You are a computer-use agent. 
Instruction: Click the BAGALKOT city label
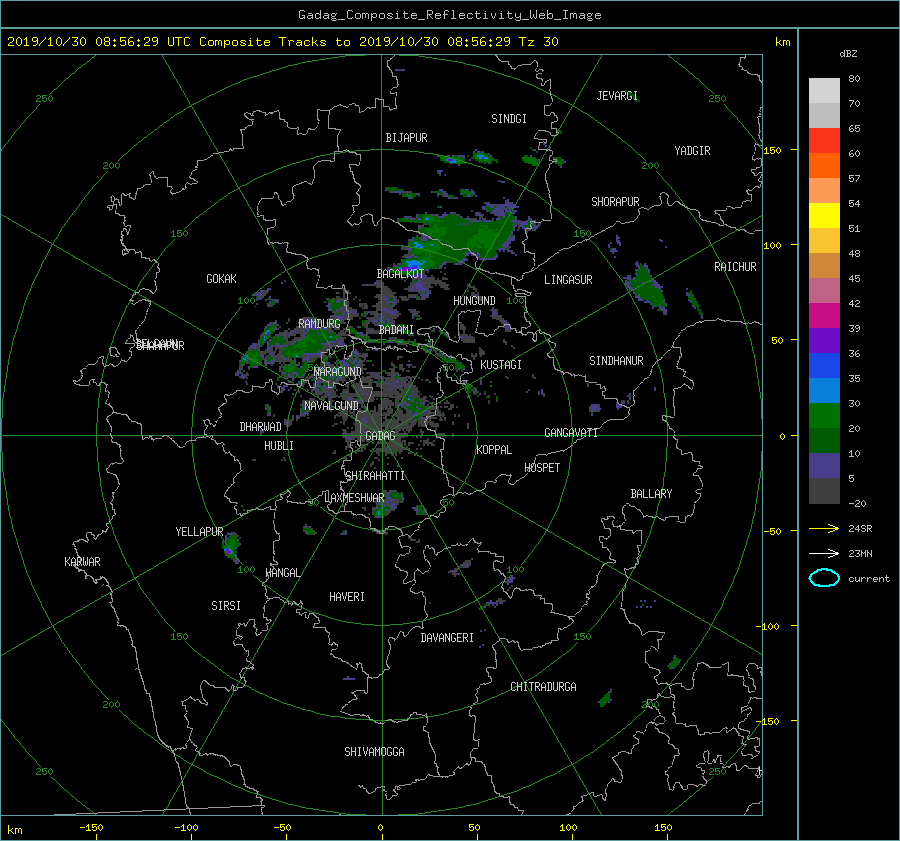click(x=400, y=274)
